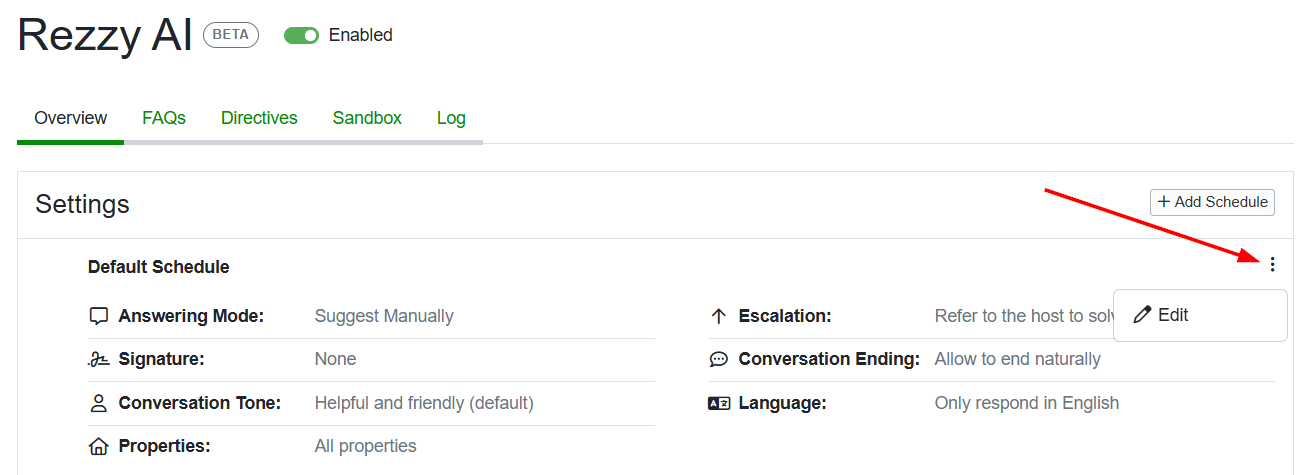The width and height of the screenshot is (1309, 475).
Task: Click the BETA badge next to title
Action: pos(231,35)
